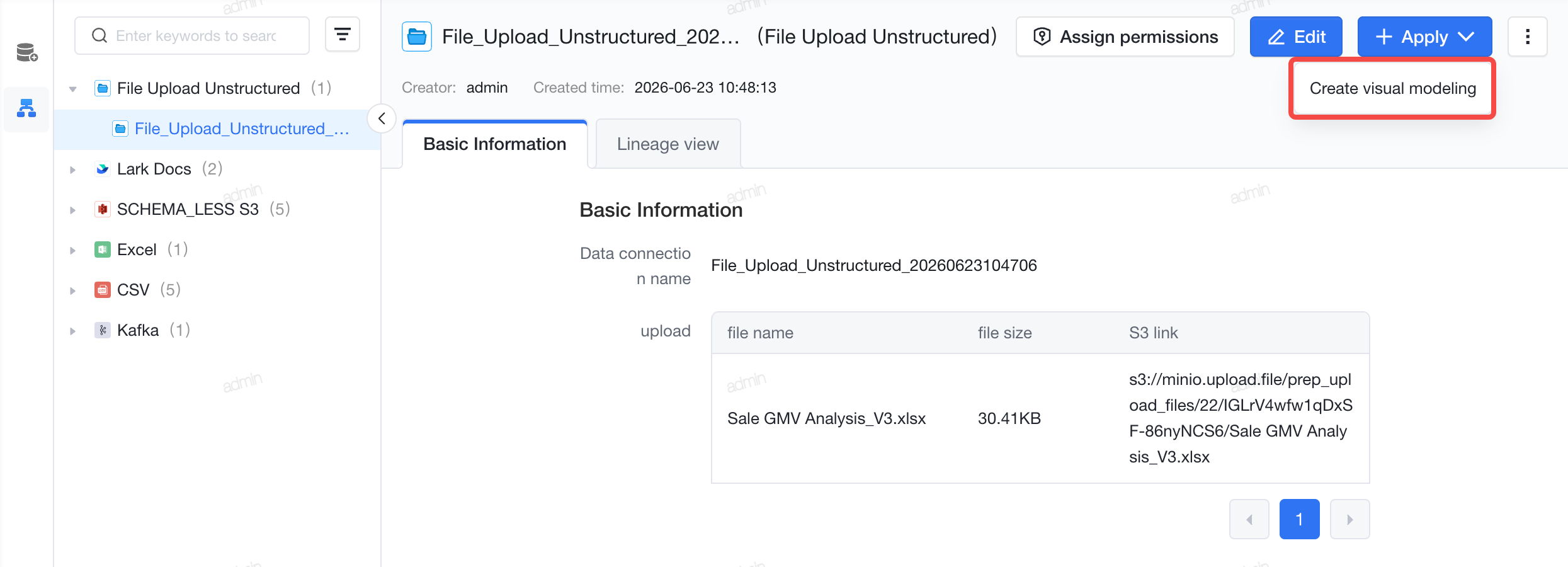Collapse the File Upload Unstructured tree node
Viewport: 1568px width, 567px height.
(73, 89)
